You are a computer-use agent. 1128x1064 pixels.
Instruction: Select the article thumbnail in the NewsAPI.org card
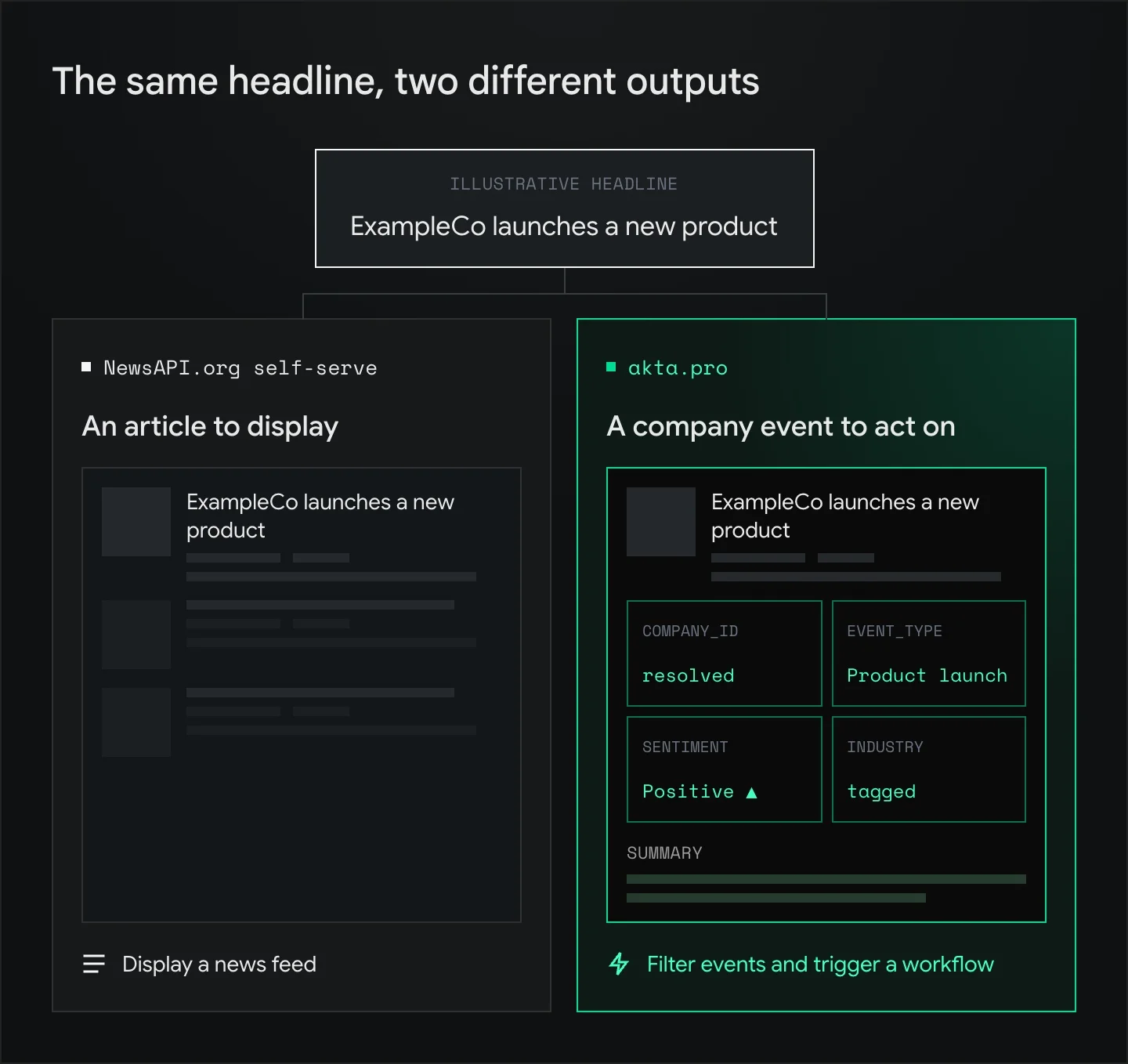[x=136, y=522]
